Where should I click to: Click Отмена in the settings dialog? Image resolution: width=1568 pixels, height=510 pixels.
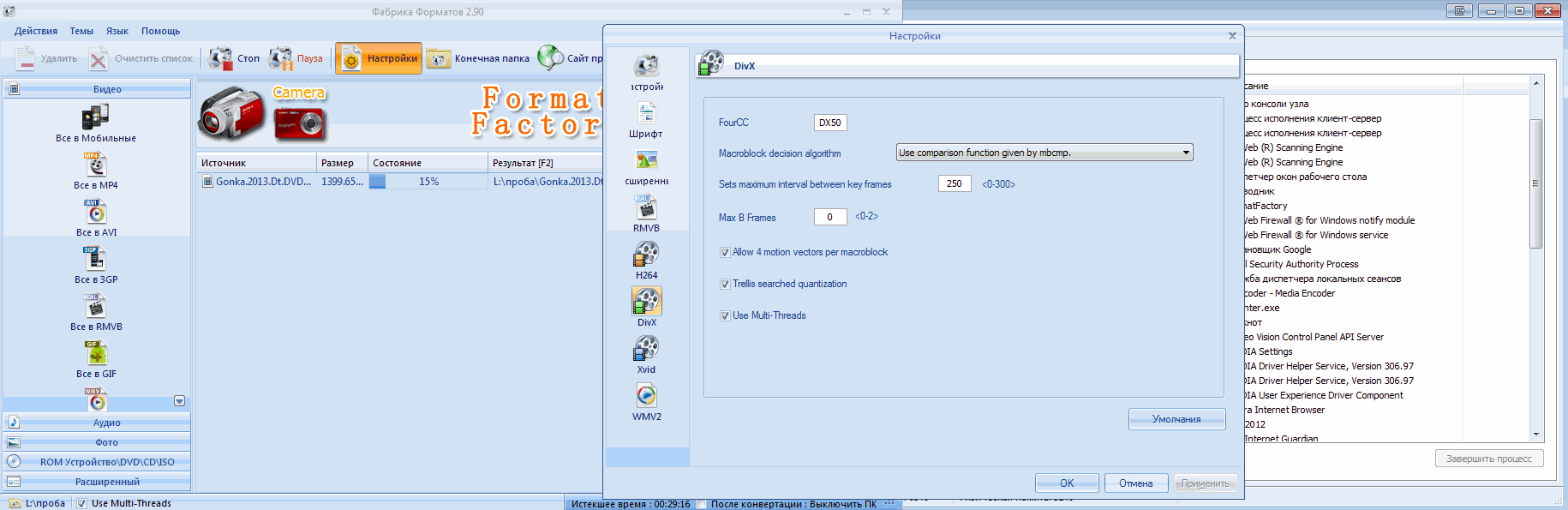pos(1135,483)
